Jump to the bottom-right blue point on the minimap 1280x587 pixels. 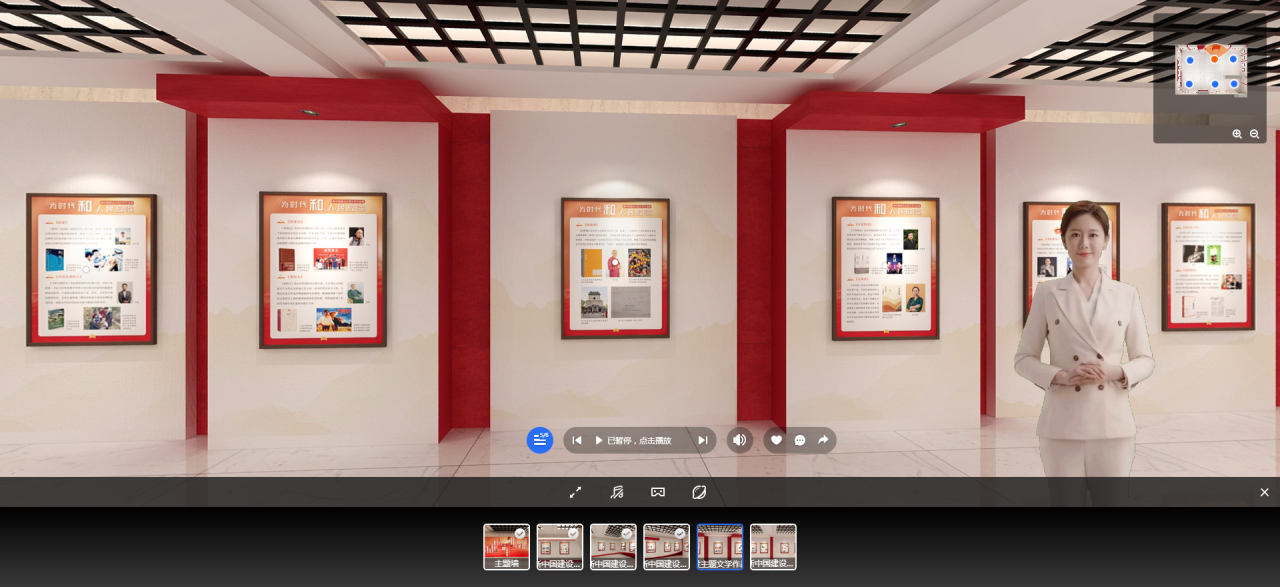tap(1235, 84)
